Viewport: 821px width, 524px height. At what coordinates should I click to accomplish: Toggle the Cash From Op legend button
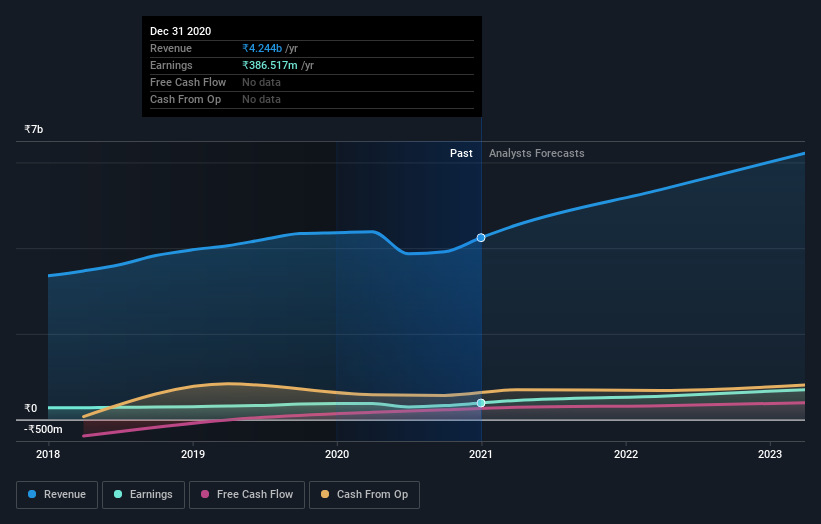coord(364,495)
